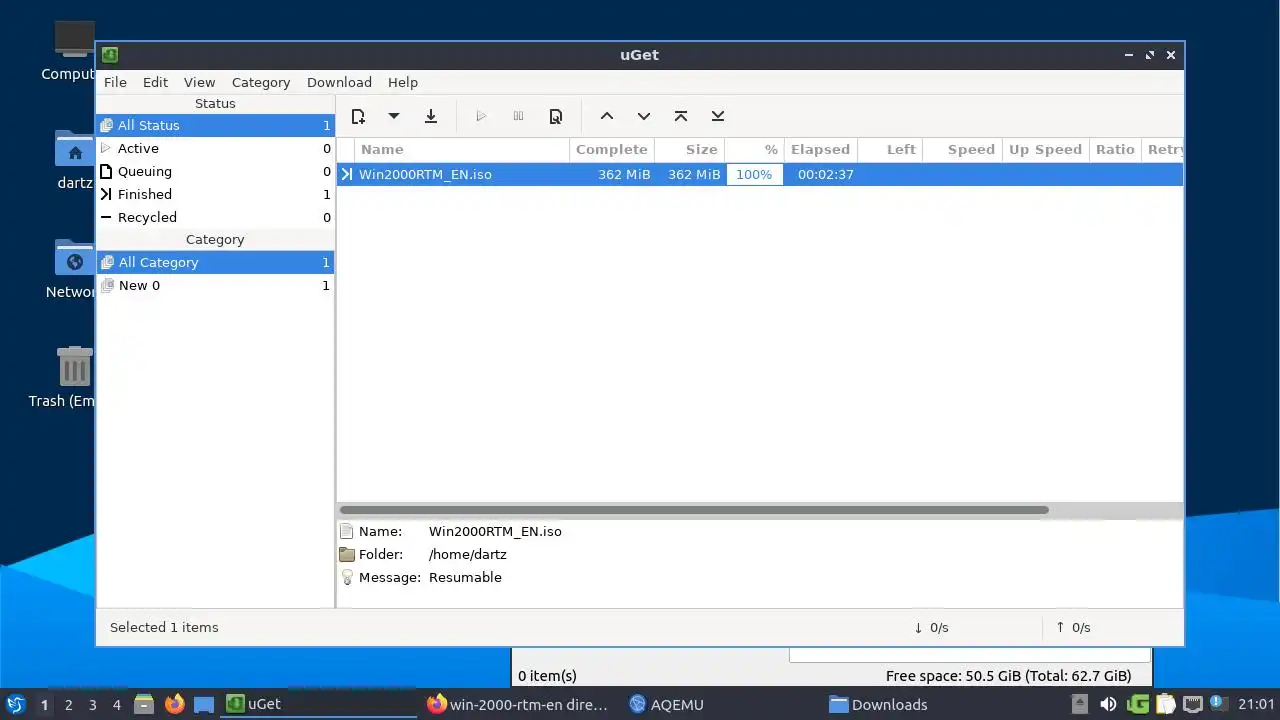
Task: Open the View menu
Action: pos(199,82)
